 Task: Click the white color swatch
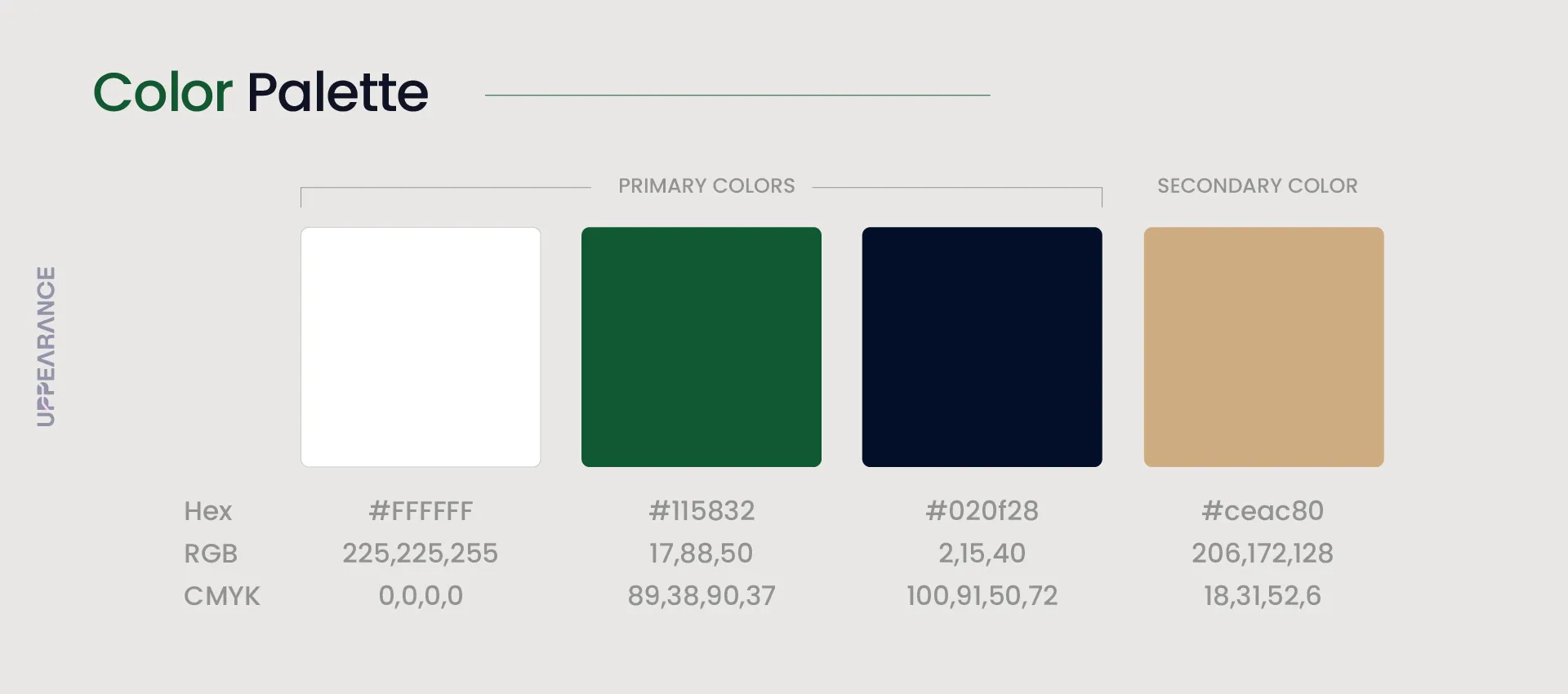point(421,347)
